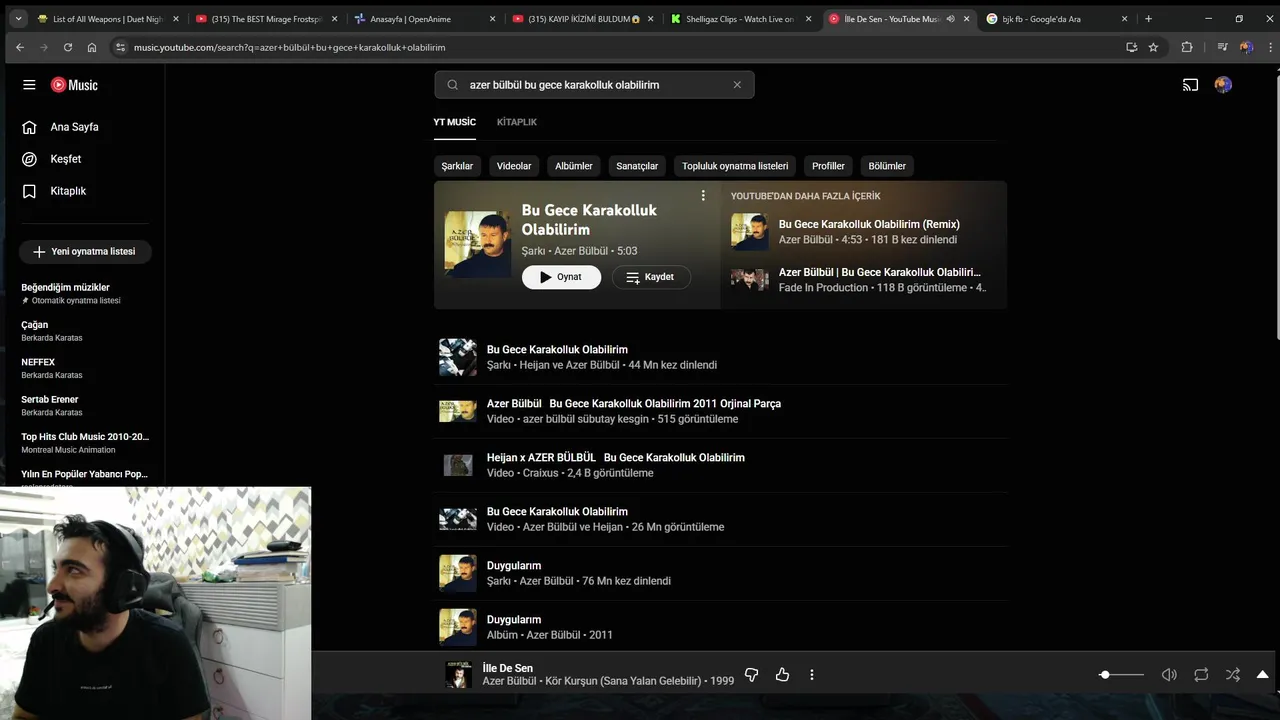Switch to the KİTAPLIK tab
The height and width of the screenshot is (720, 1280).
tap(517, 122)
